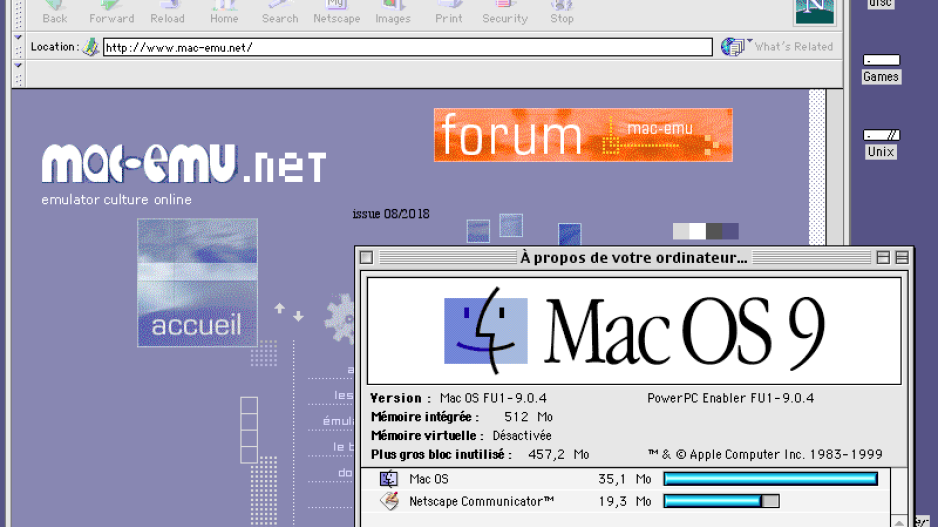Click the Mac OS row icon

click(x=389, y=479)
